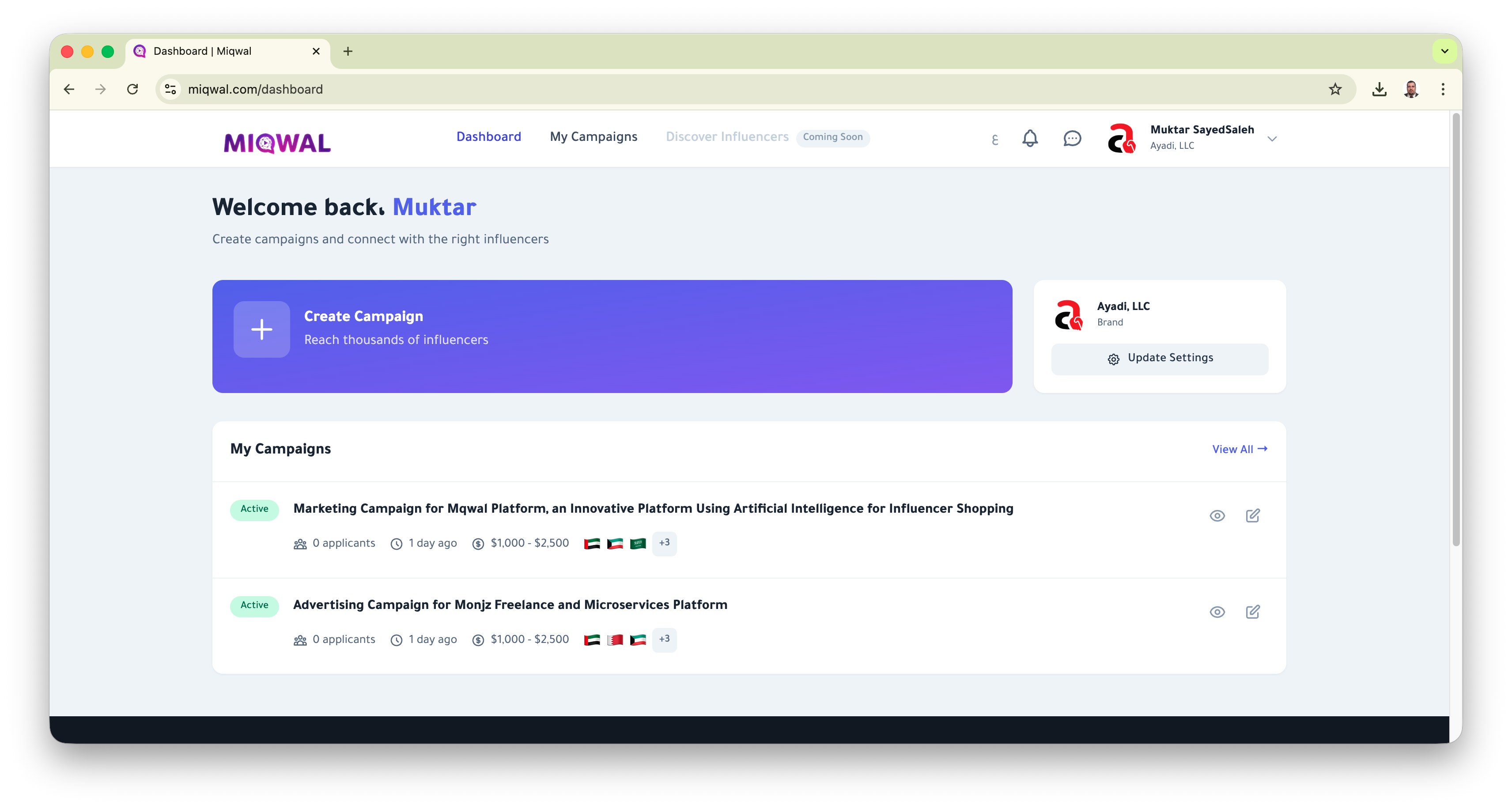Image resolution: width=1512 pixels, height=809 pixels.
Task: Select the Dashboard nav tab
Action: (488, 137)
